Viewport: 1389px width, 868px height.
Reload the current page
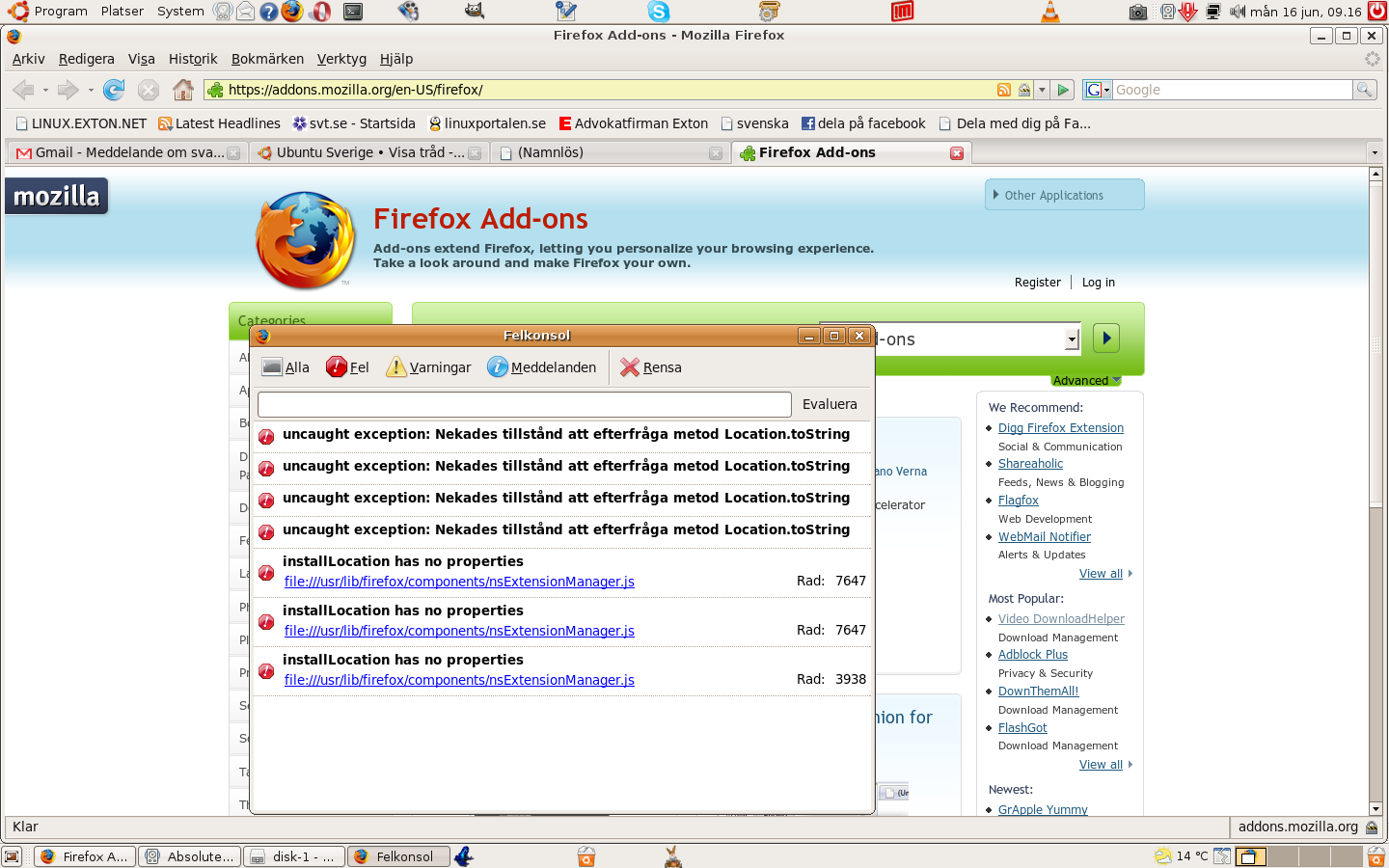(x=114, y=90)
